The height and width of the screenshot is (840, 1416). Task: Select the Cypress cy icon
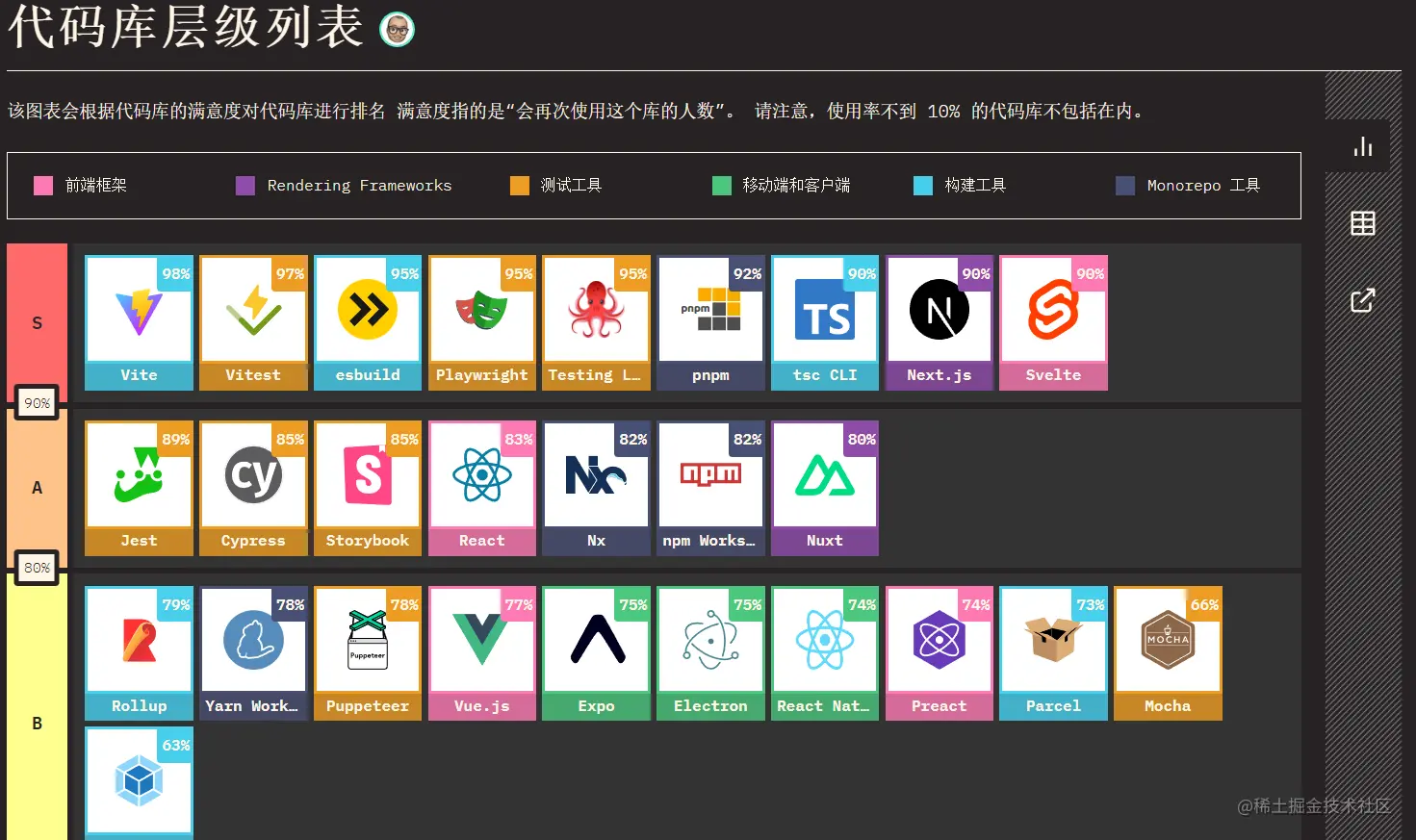point(253,475)
